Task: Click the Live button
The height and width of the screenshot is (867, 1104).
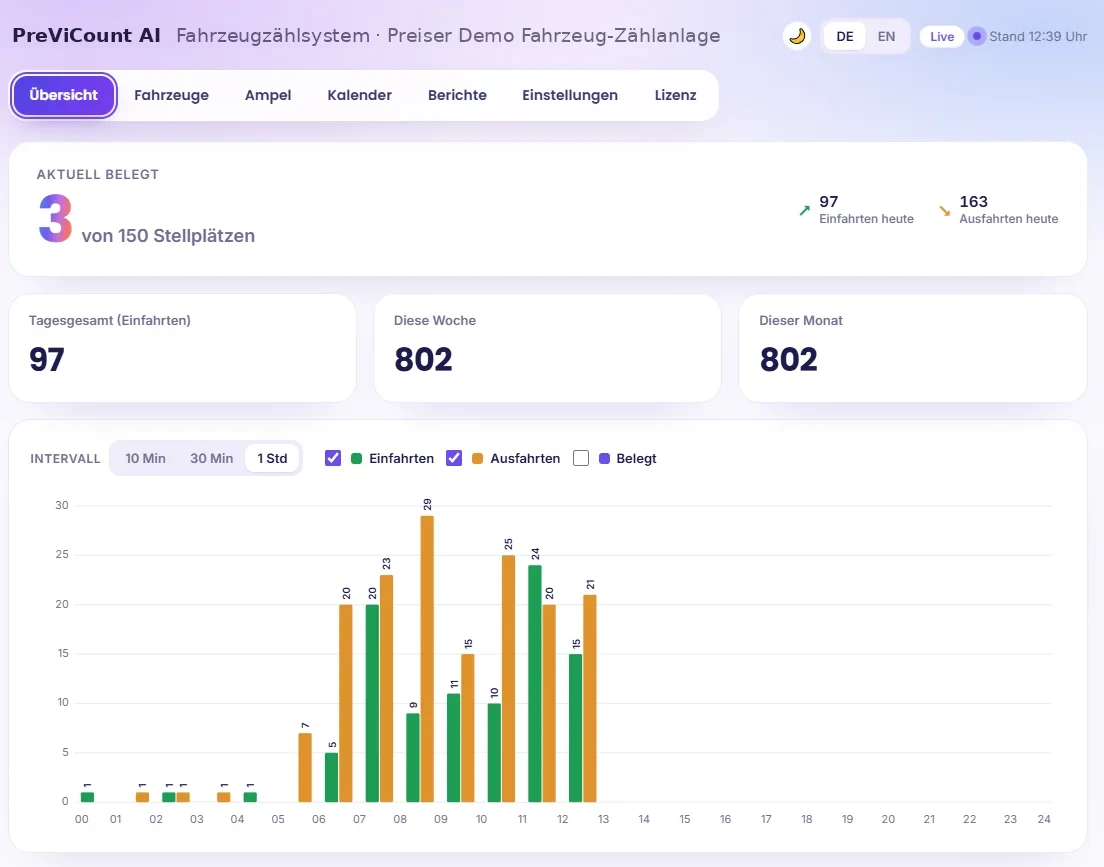Action: point(942,37)
